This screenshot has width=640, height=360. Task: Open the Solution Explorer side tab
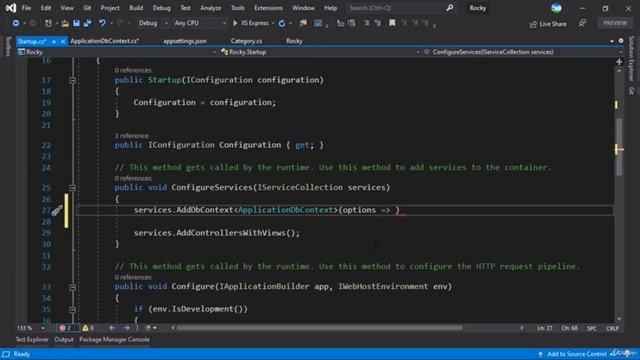click(x=632, y=58)
